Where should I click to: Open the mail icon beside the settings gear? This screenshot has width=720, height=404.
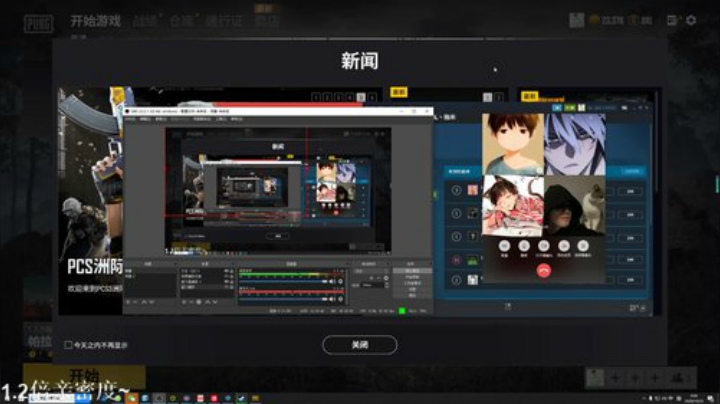(x=673, y=20)
